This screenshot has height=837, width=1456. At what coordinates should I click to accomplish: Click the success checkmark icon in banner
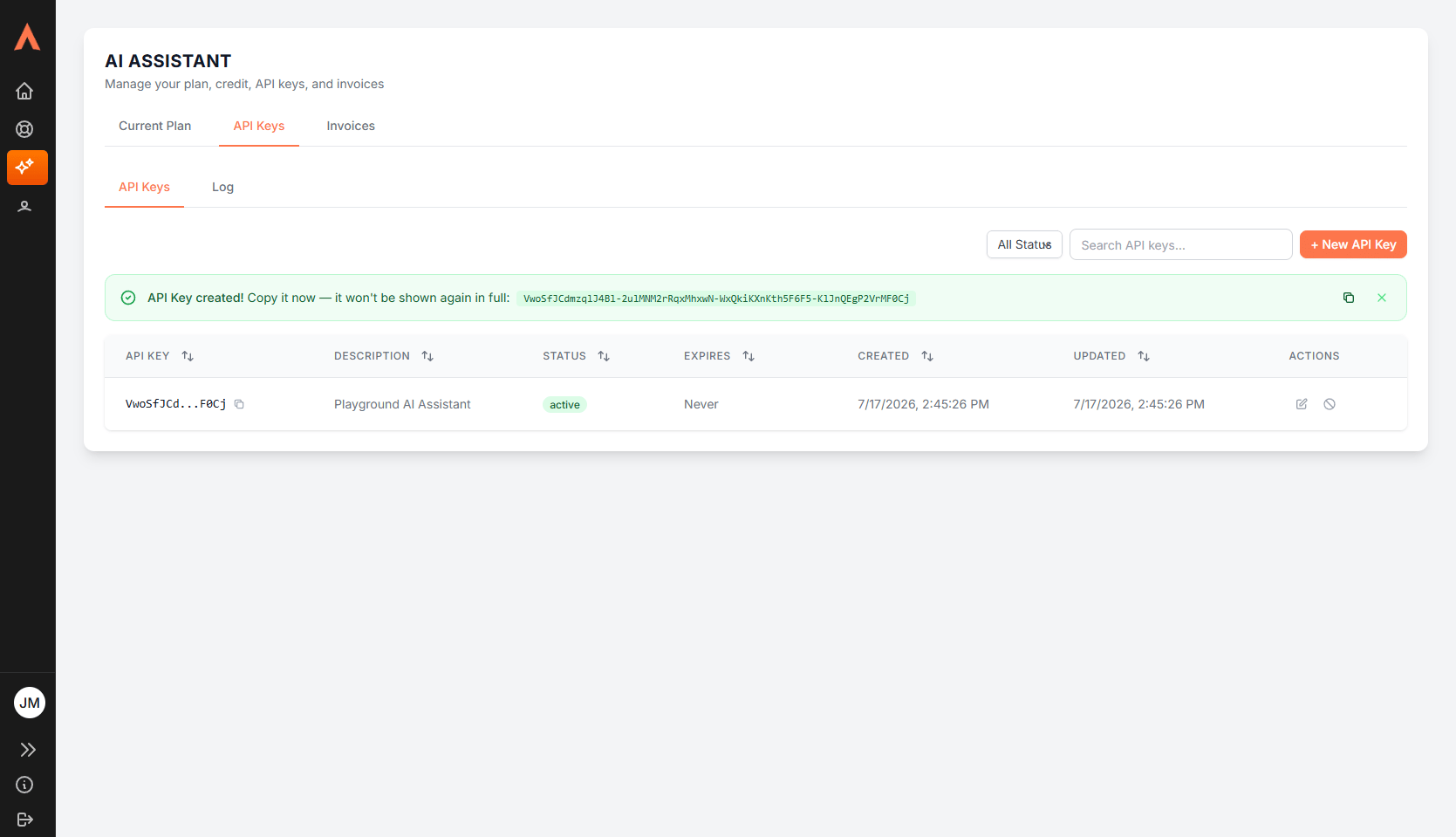coord(128,298)
